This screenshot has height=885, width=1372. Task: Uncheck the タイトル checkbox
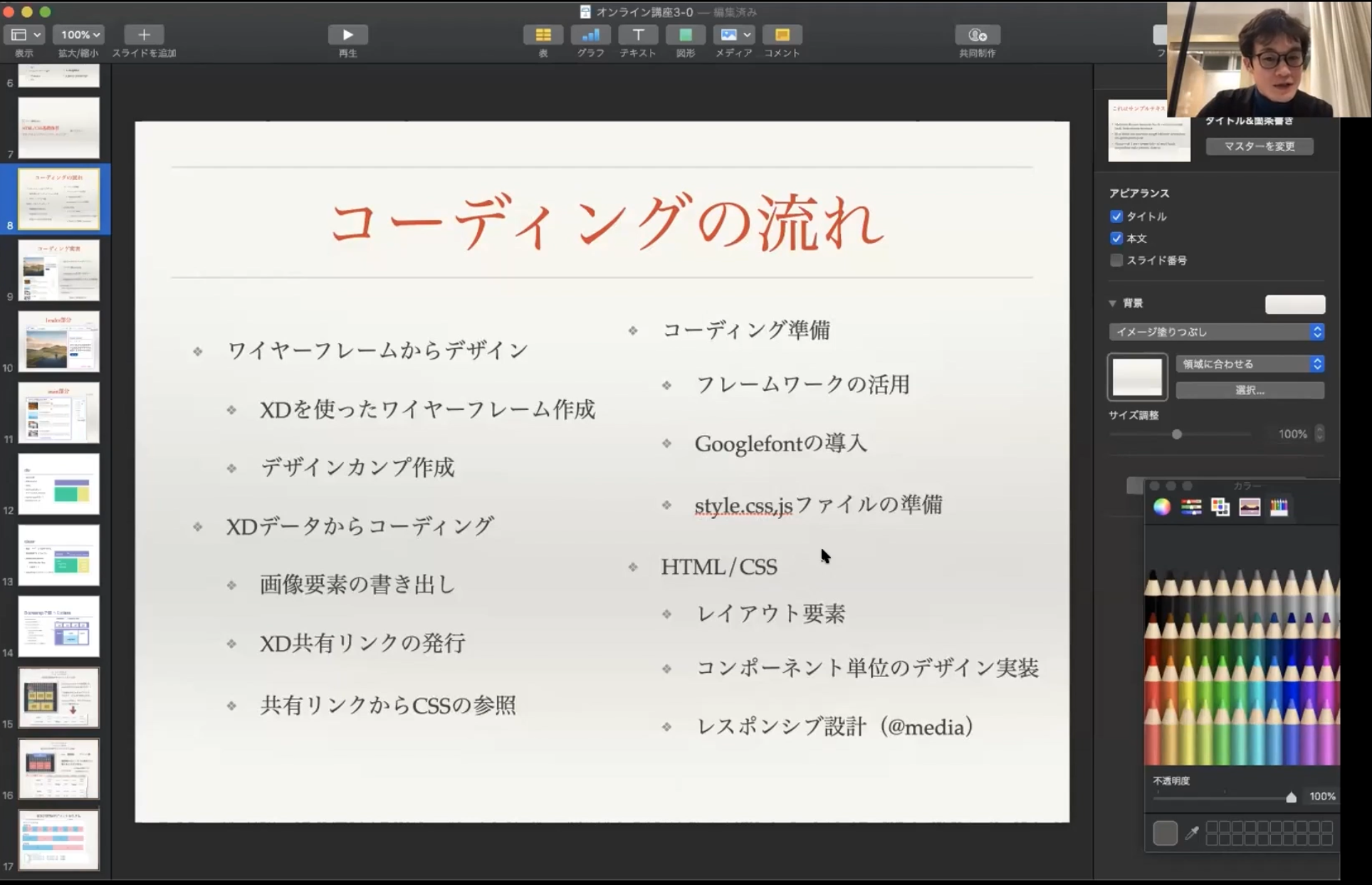pyautogui.click(x=1116, y=216)
